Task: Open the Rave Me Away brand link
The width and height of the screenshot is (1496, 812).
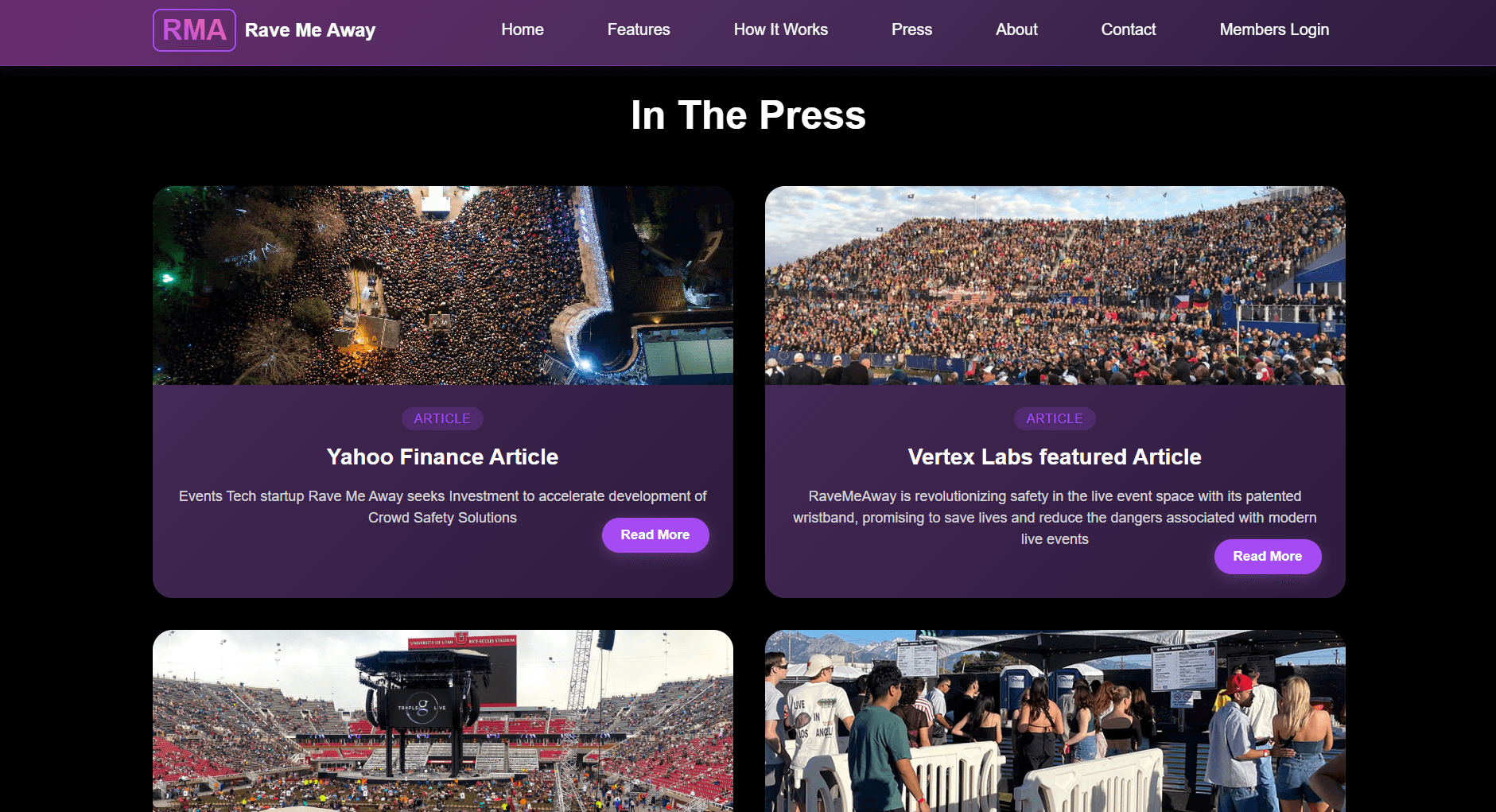Action: [x=310, y=30]
